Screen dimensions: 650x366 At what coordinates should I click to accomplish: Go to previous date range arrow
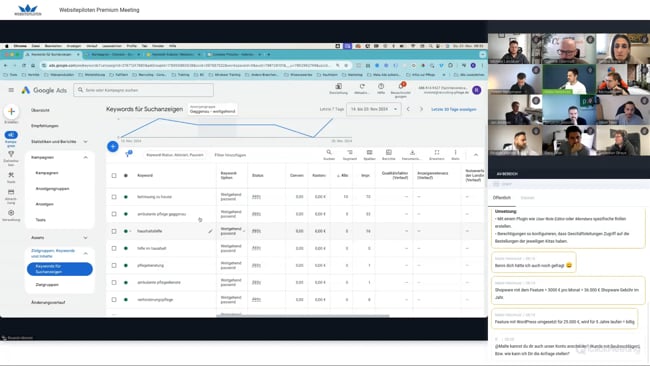pos(408,109)
